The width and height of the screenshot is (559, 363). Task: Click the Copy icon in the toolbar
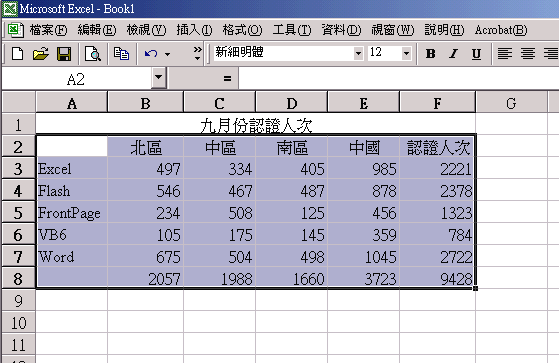tap(121, 54)
